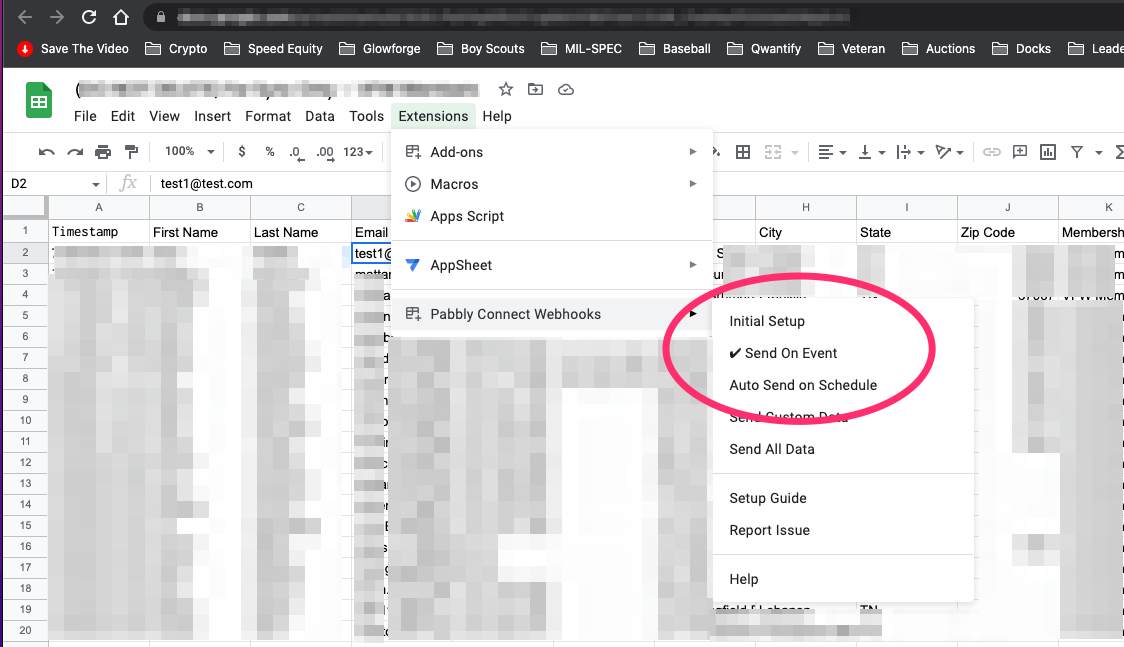Format as percent
Image resolution: width=1124 pixels, height=647 pixels.
pyautogui.click(x=270, y=152)
